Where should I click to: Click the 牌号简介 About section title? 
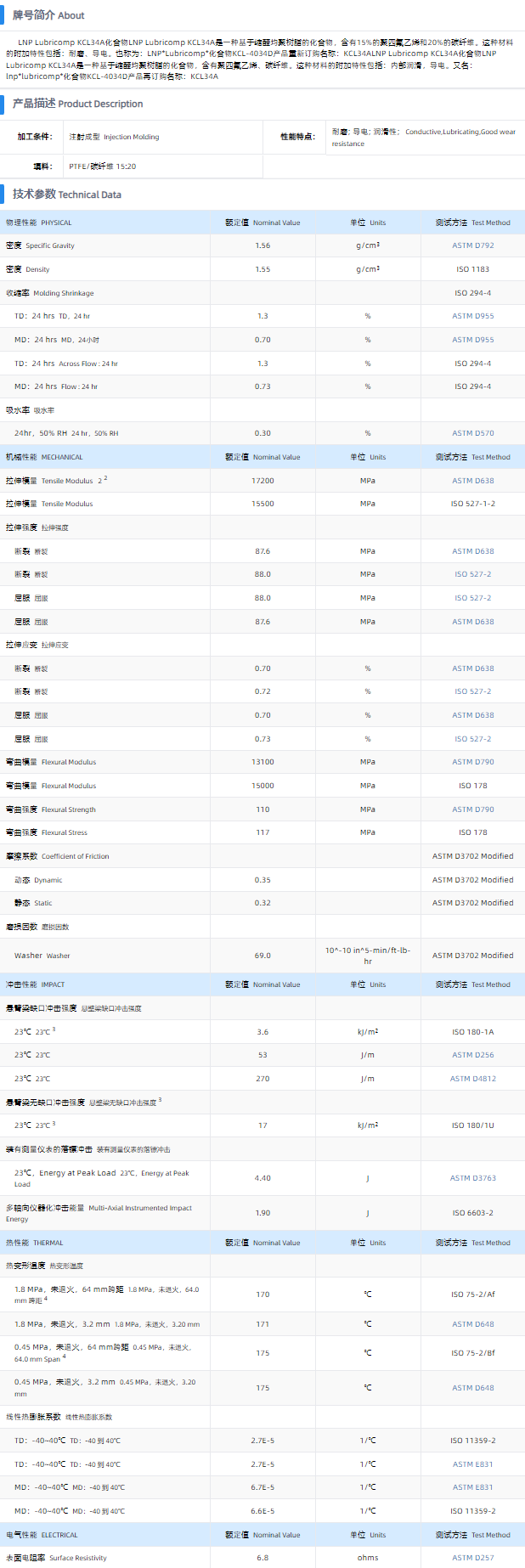48,15
